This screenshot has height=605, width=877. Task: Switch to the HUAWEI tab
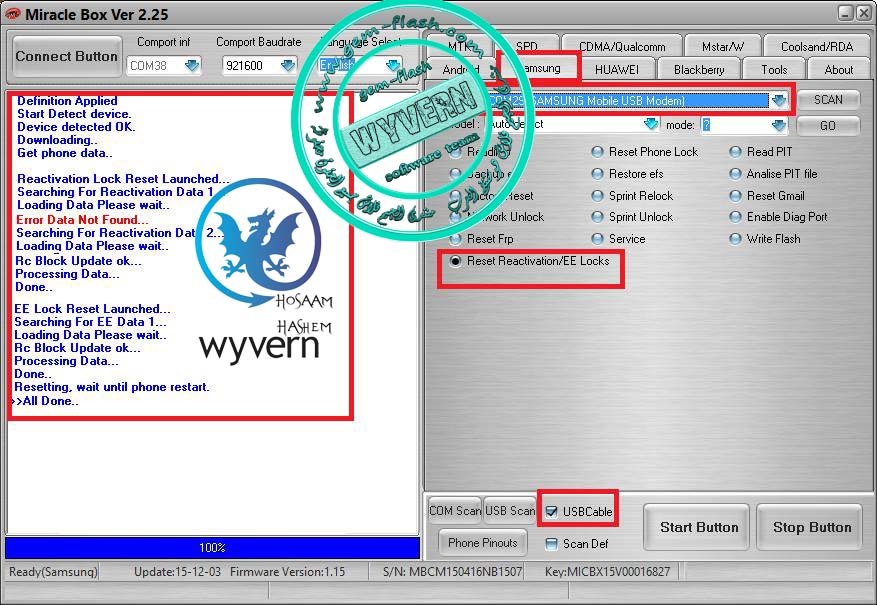pos(617,69)
